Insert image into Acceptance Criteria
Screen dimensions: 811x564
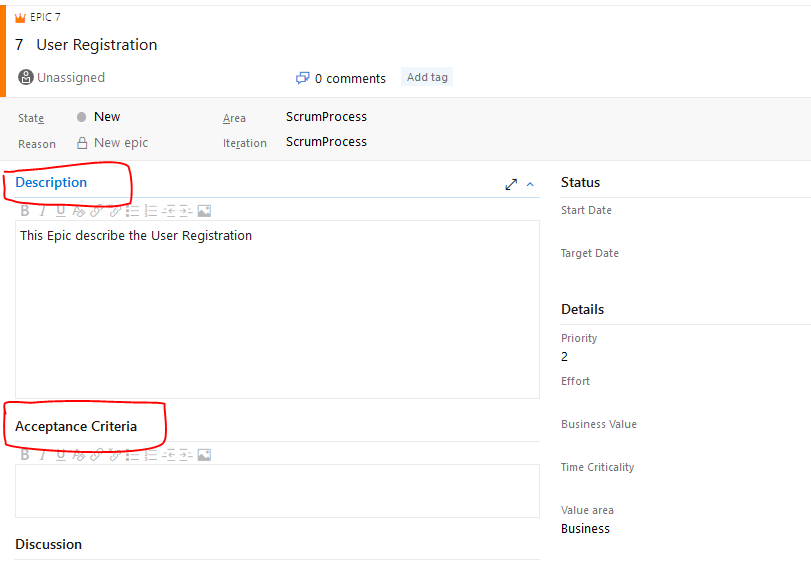204,455
